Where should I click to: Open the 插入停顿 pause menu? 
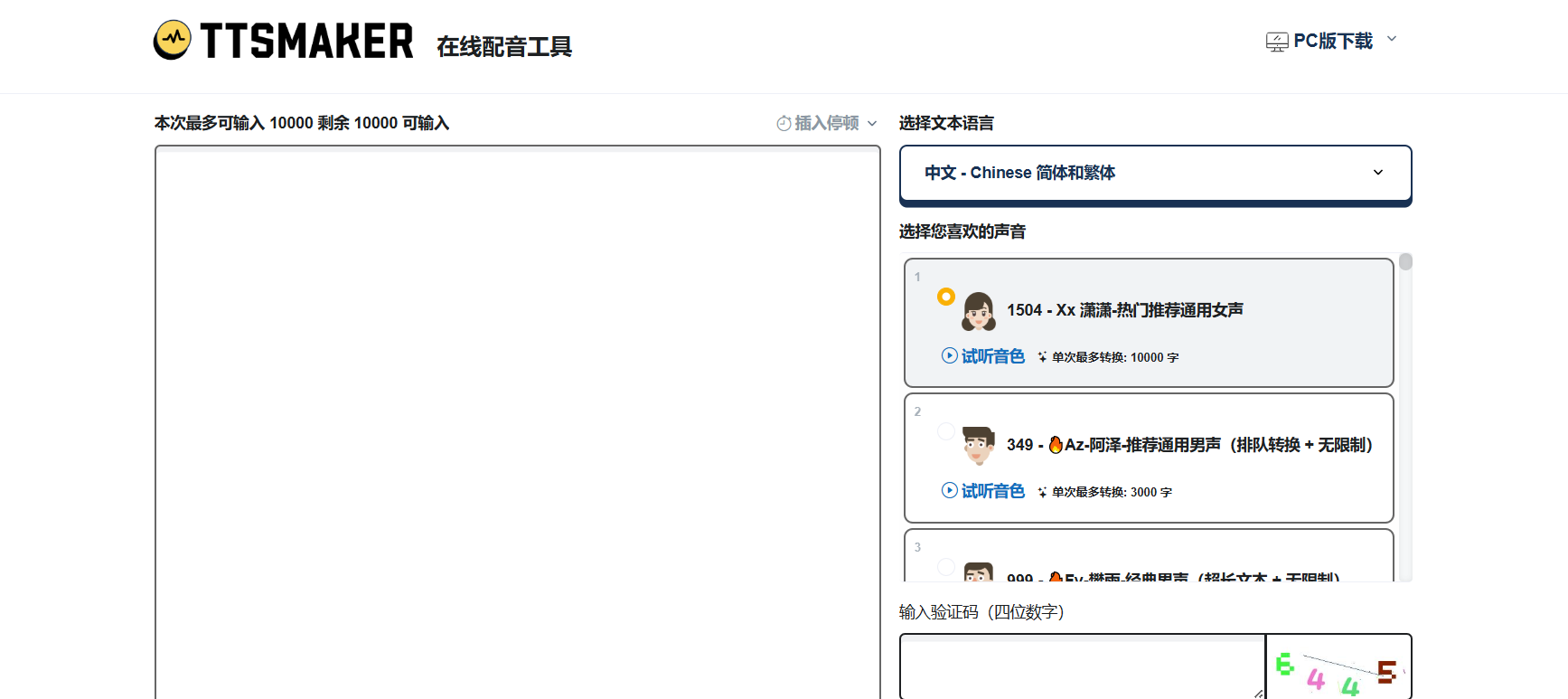[827, 123]
